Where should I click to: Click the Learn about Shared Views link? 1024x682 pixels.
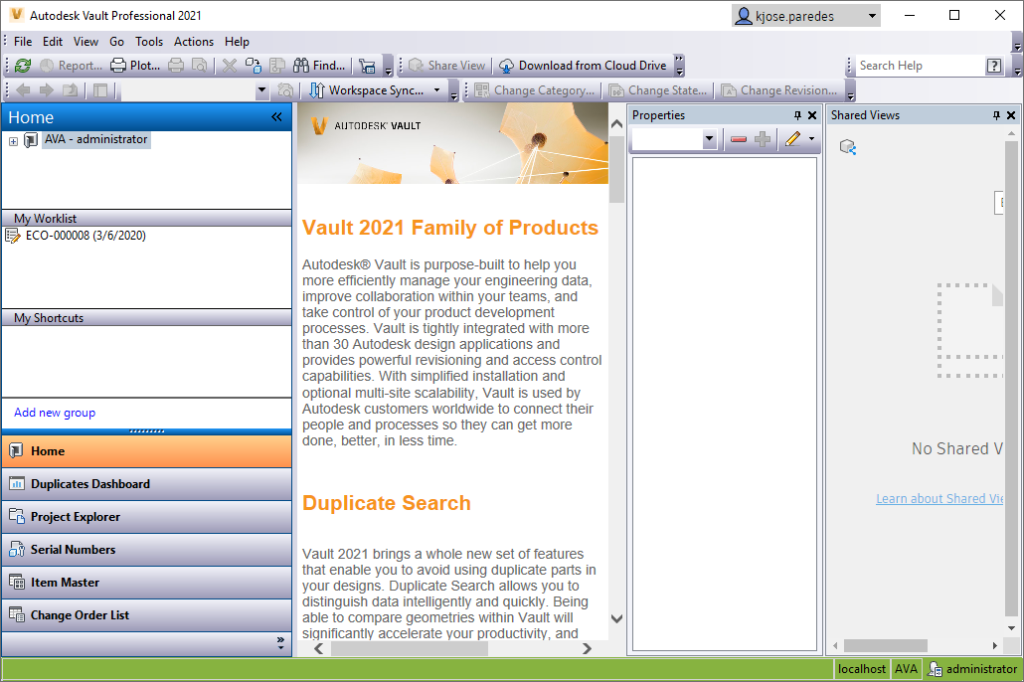tap(938, 498)
